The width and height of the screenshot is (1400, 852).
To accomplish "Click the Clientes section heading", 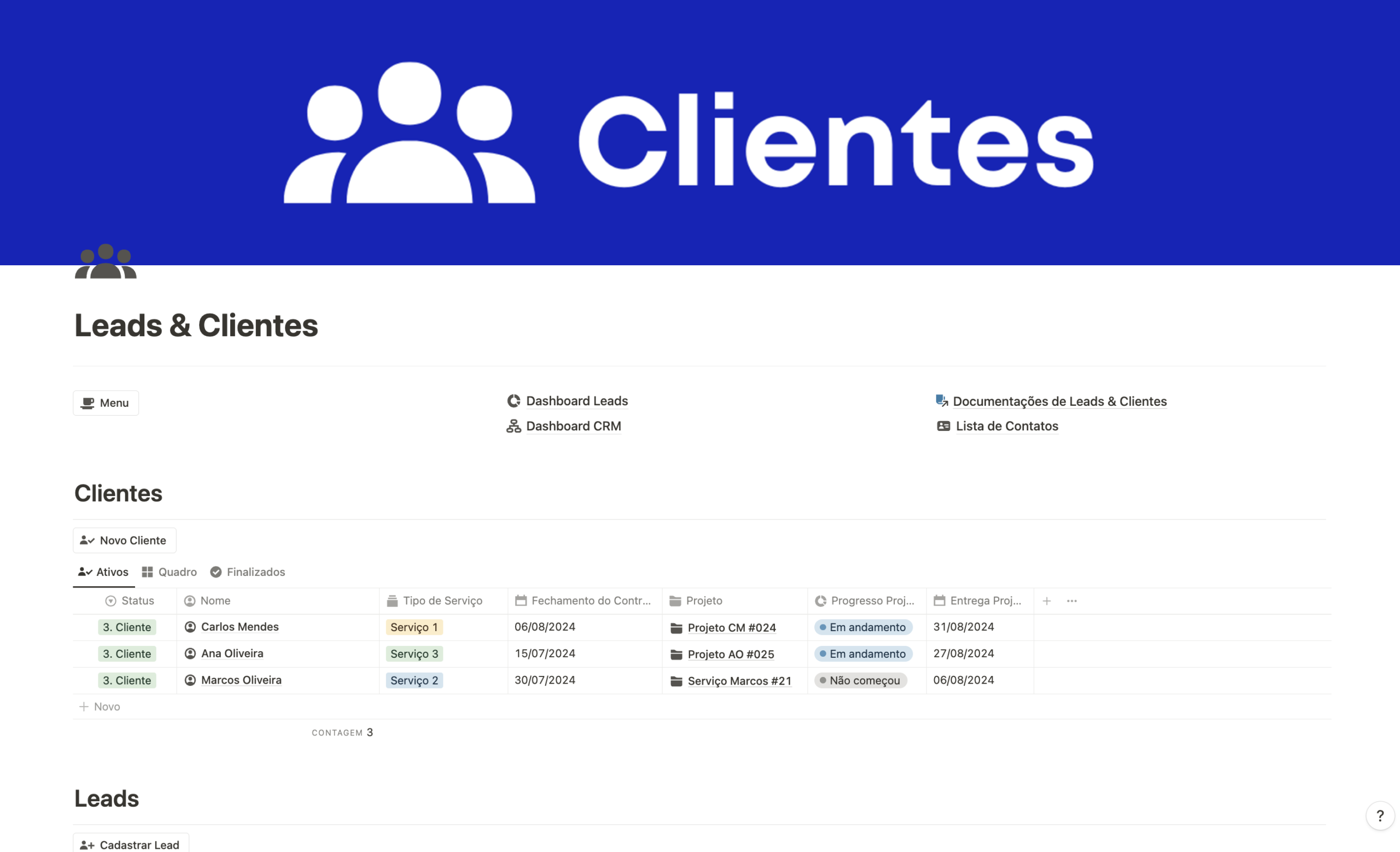I will 118,493.
